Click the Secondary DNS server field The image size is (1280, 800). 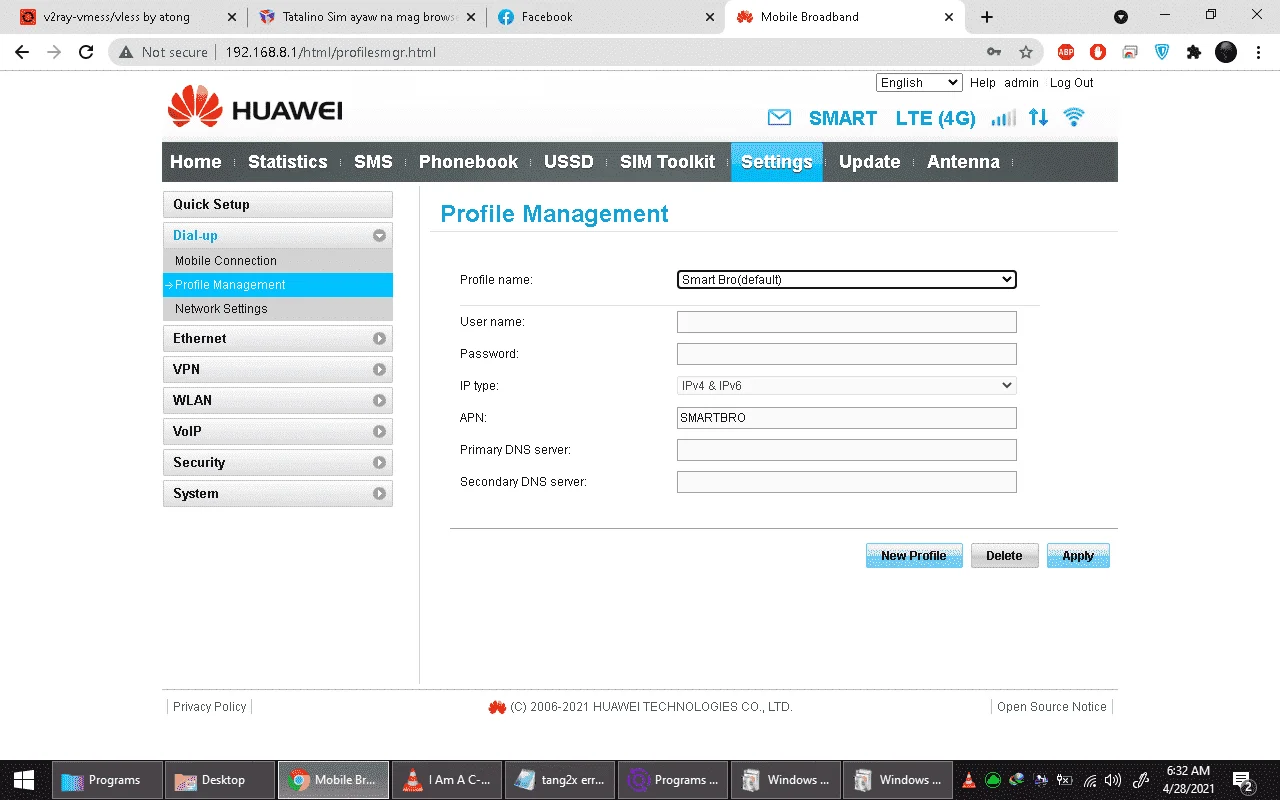tap(846, 482)
